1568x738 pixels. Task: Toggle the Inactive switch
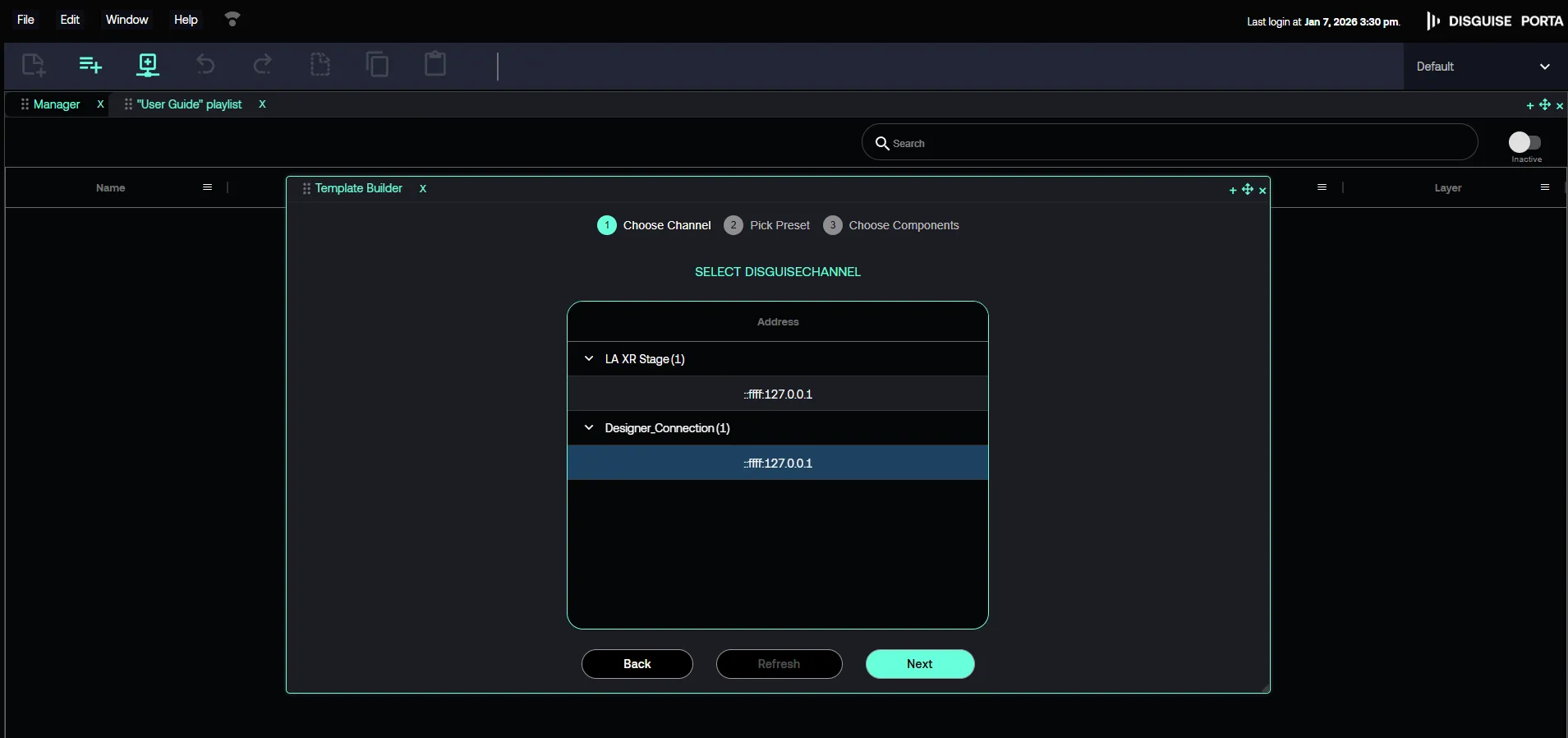(1525, 142)
